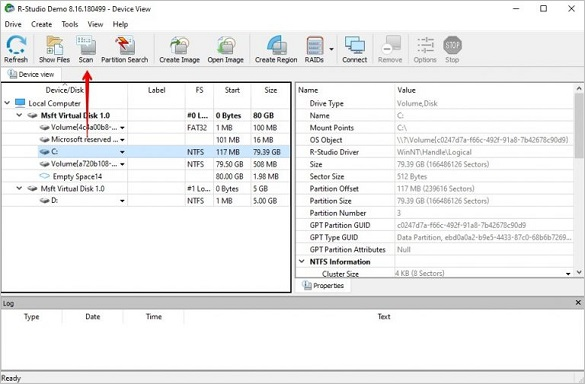This screenshot has height=384, width=585.
Task: Open the dropdown arrow beside the C: volume
Action: click(122, 152)
